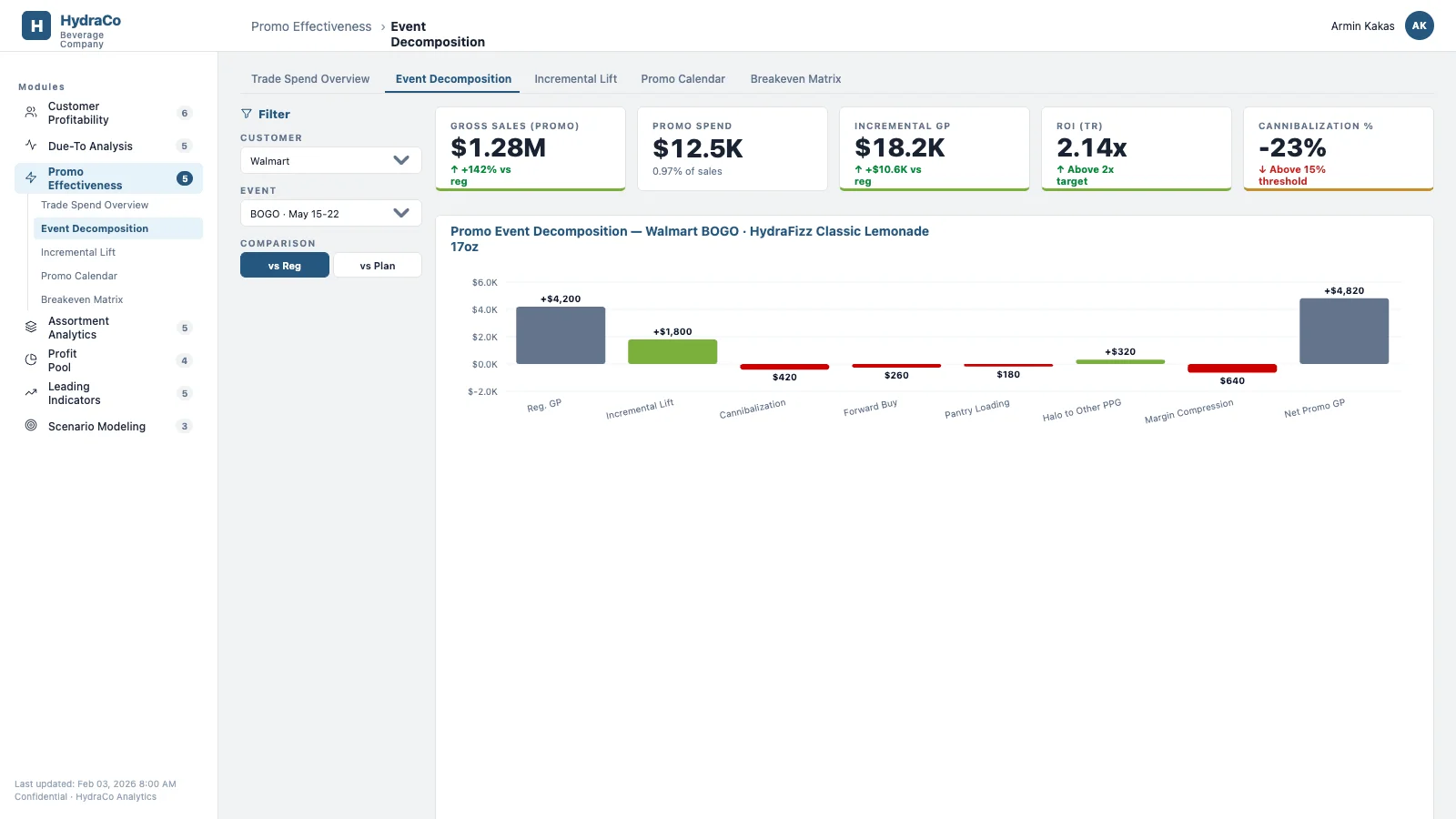Open the Customer dropdown showing Walmart
This screenshot has width=1456, height=819.
pyautogui.click(x=331, y=160)
